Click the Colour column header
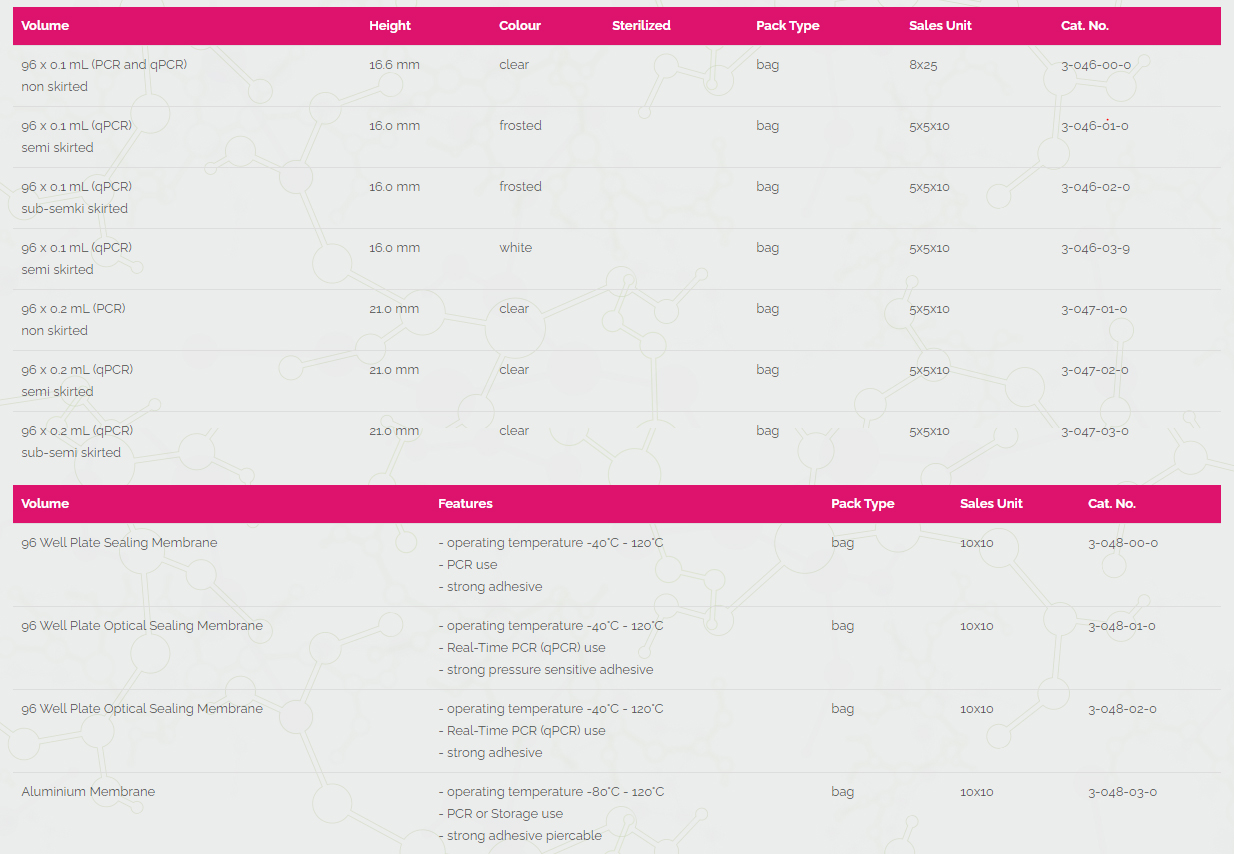 point(519,26)
